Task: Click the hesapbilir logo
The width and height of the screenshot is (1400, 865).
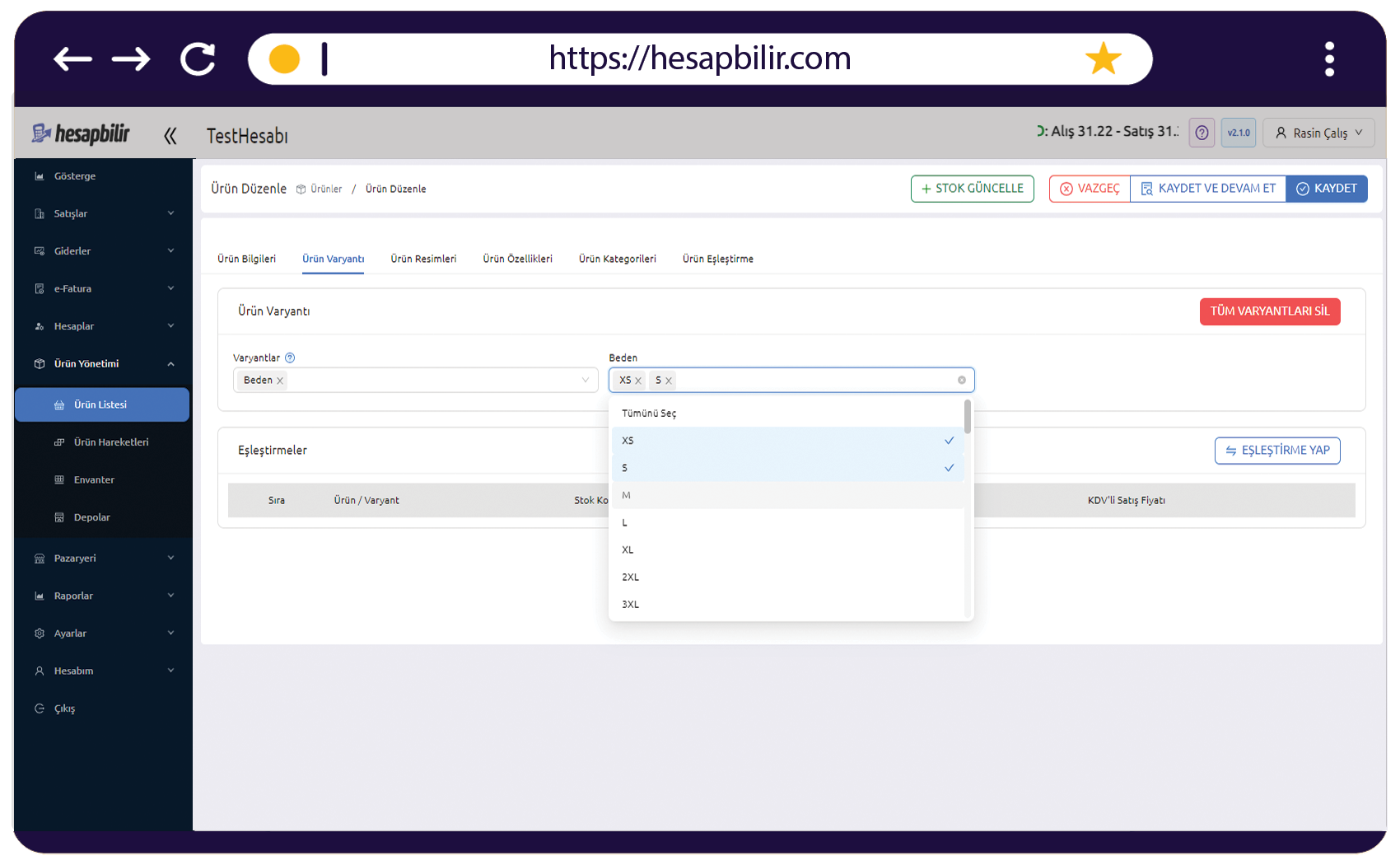Action: [81, 133]
